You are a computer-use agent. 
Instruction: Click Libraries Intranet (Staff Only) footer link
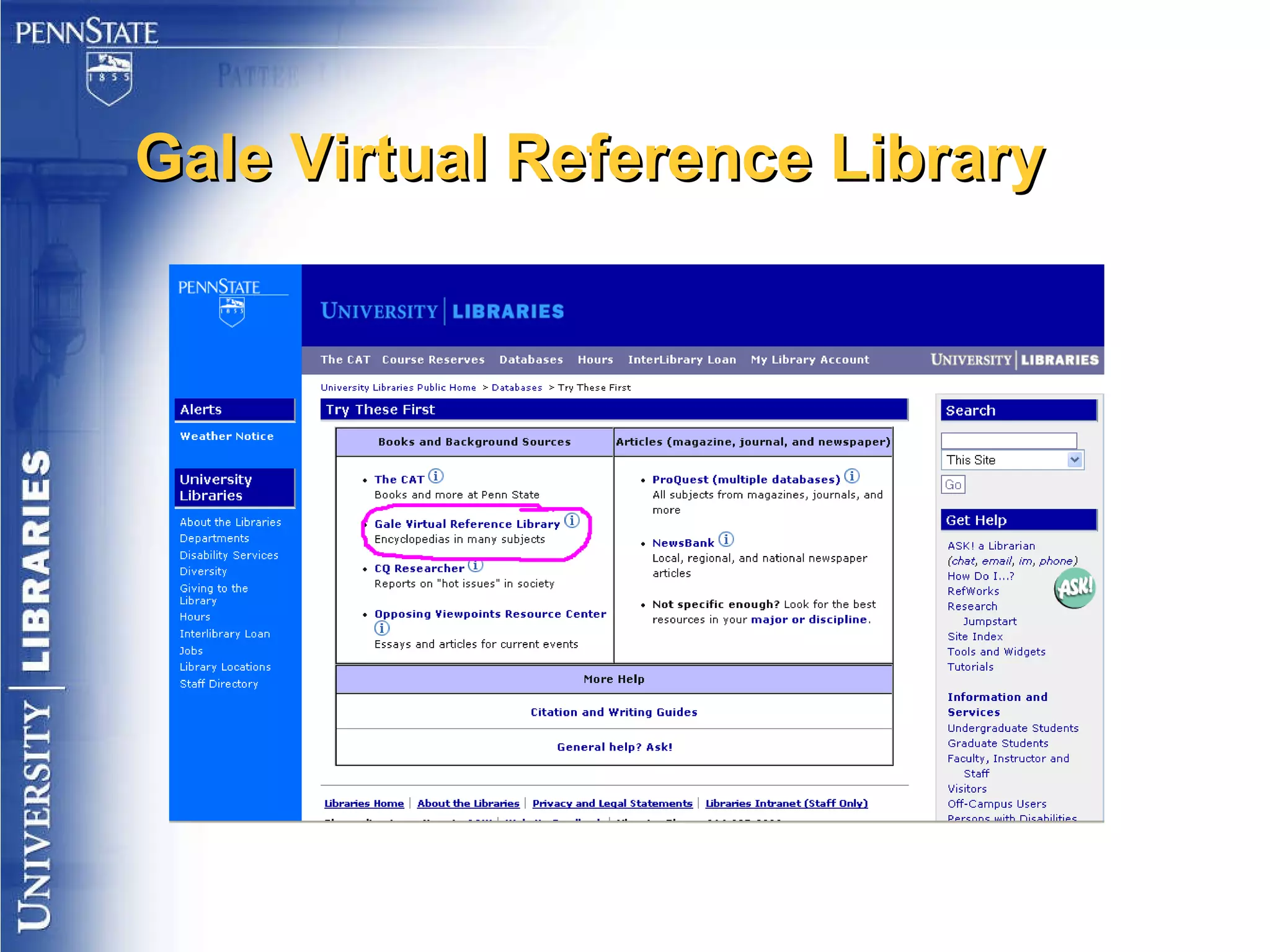[786, 804]
